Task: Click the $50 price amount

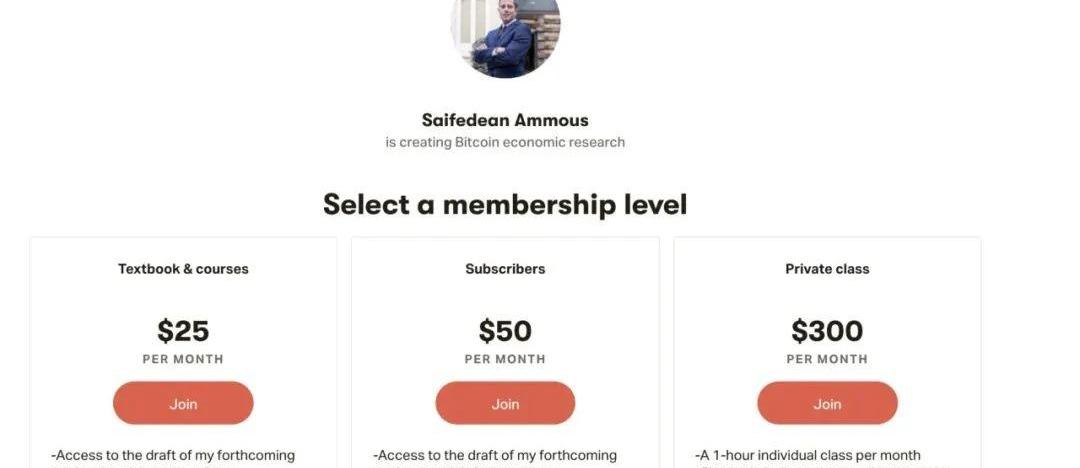Action: pos(505,331)
